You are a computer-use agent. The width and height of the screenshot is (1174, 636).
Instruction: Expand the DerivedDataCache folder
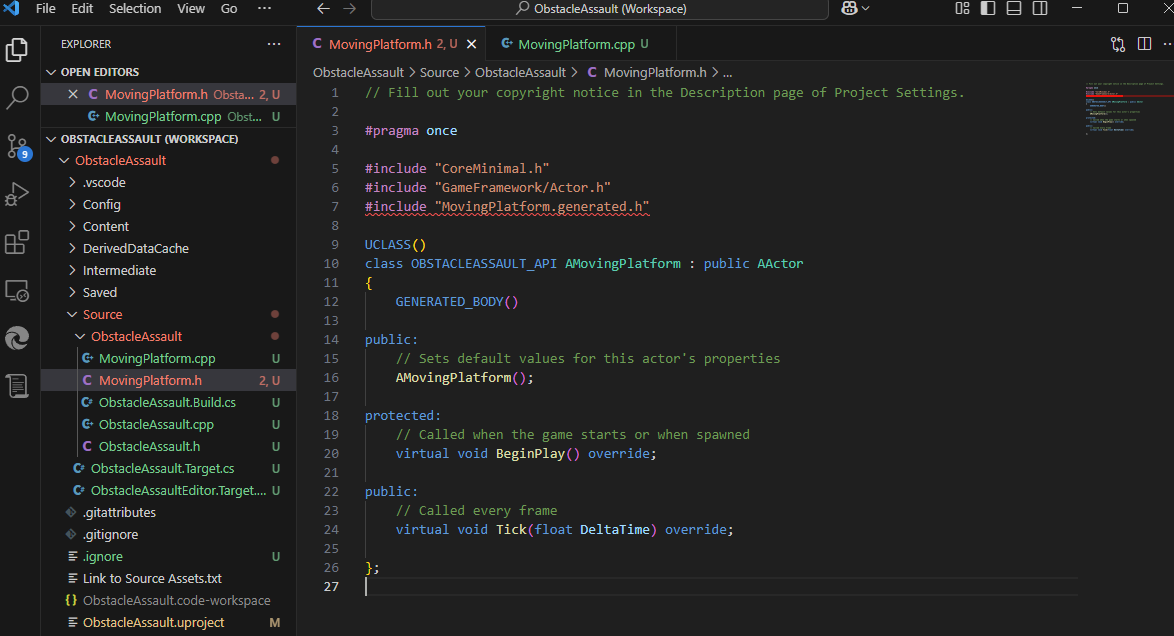[x=72, y=249]
